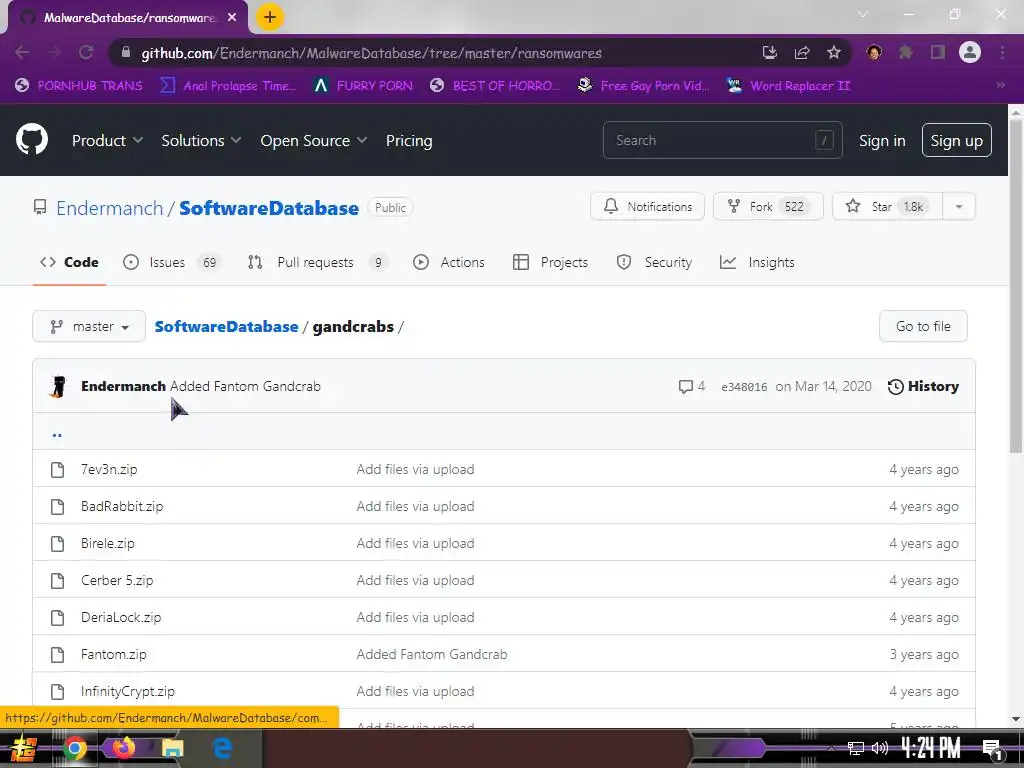1024x768 pixels.
Task: Toggle the browser side panel icon
Action: [938, 52]
